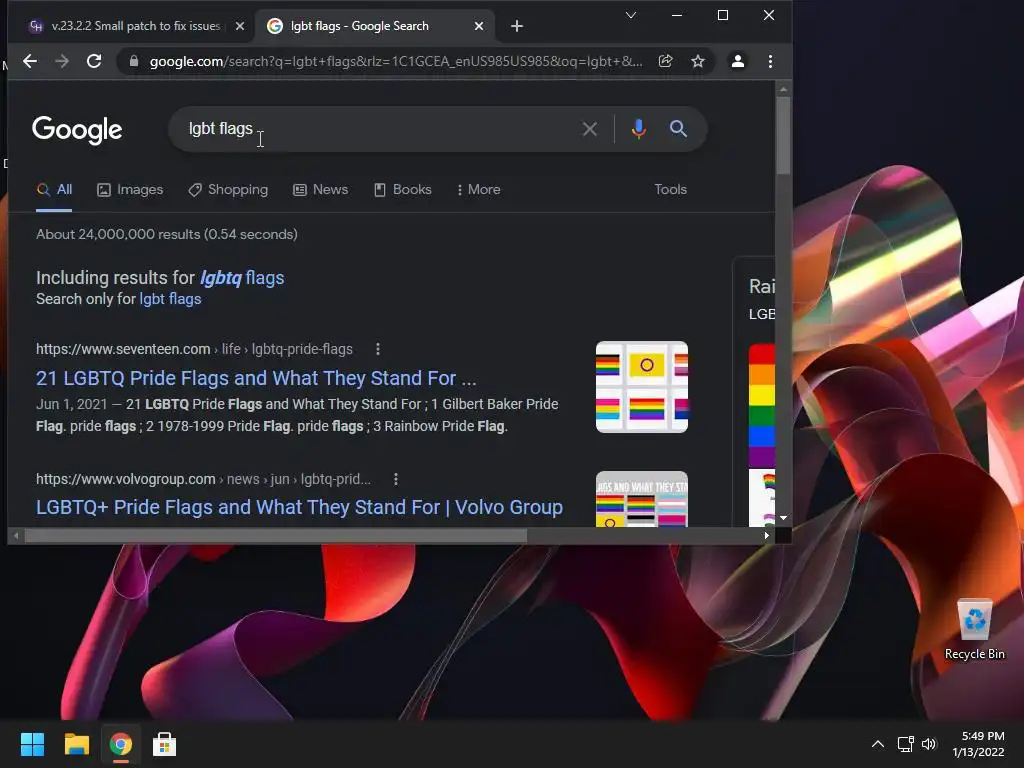Screen dimensions: 1024x768
Task: Click the network icon in system tray
Action: click(905, 744)
